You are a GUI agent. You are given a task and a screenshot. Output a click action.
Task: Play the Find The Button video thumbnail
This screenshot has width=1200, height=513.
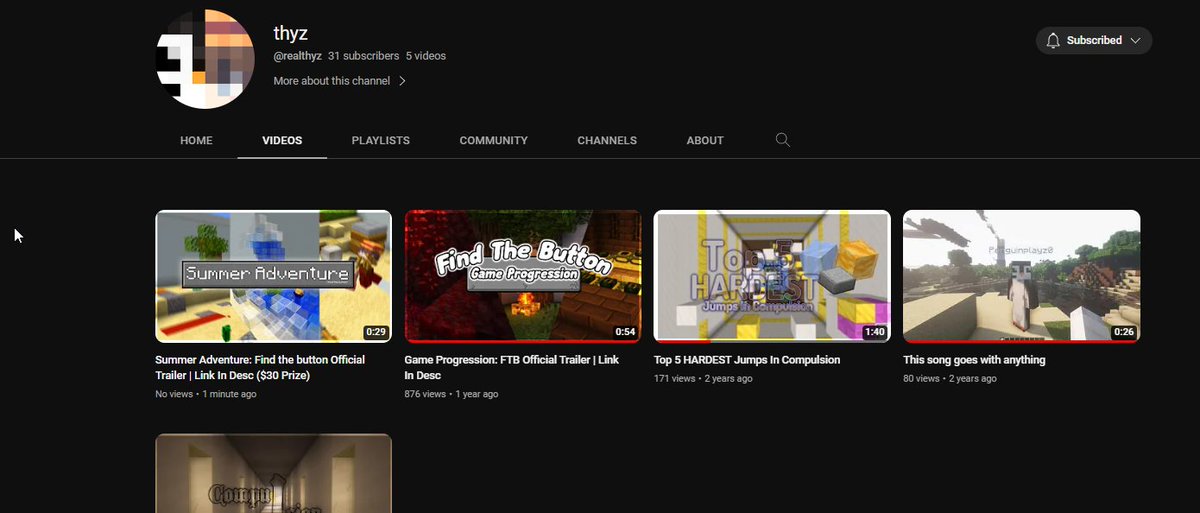tap(523, 276)
